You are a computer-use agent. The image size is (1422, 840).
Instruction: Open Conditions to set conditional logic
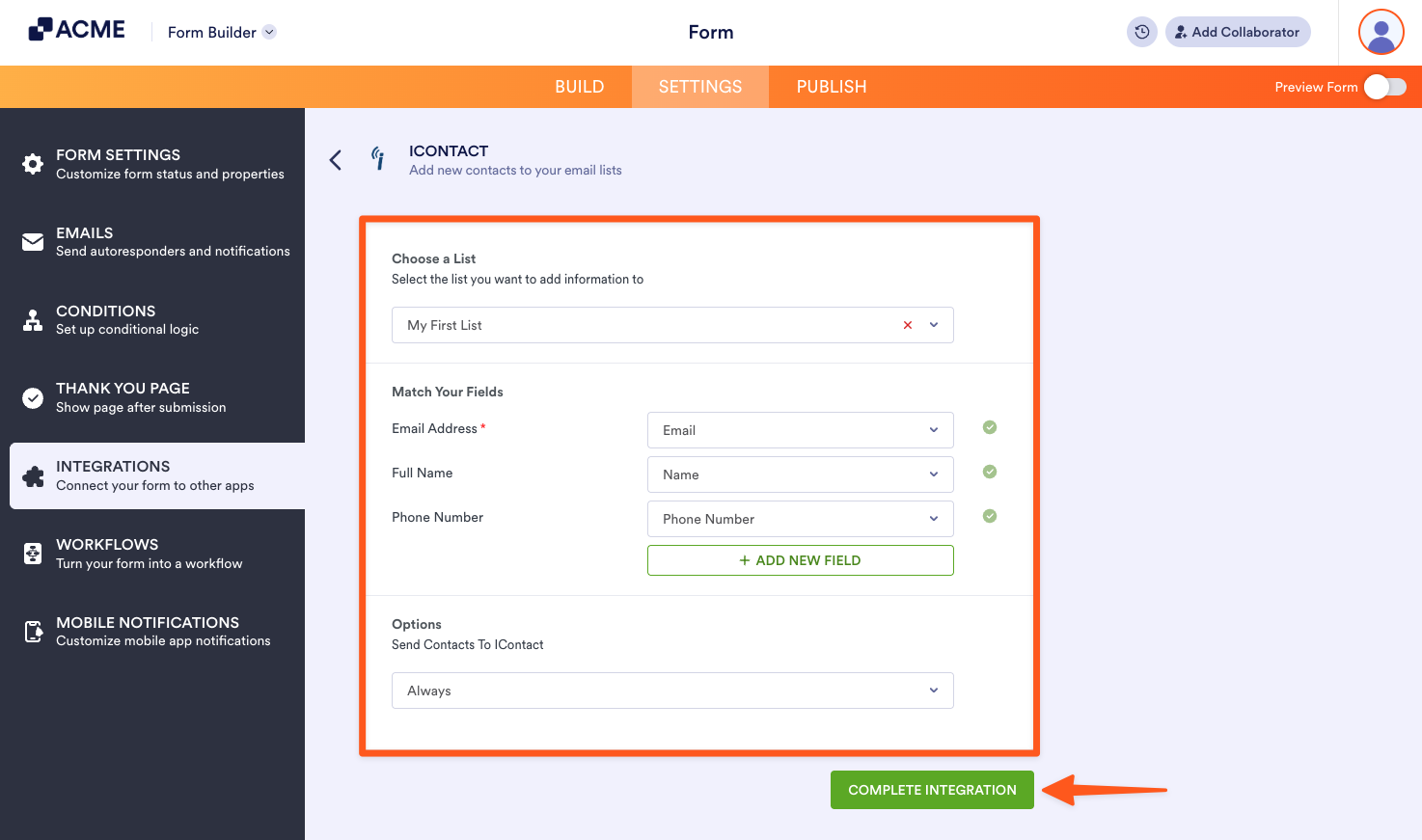105,319
